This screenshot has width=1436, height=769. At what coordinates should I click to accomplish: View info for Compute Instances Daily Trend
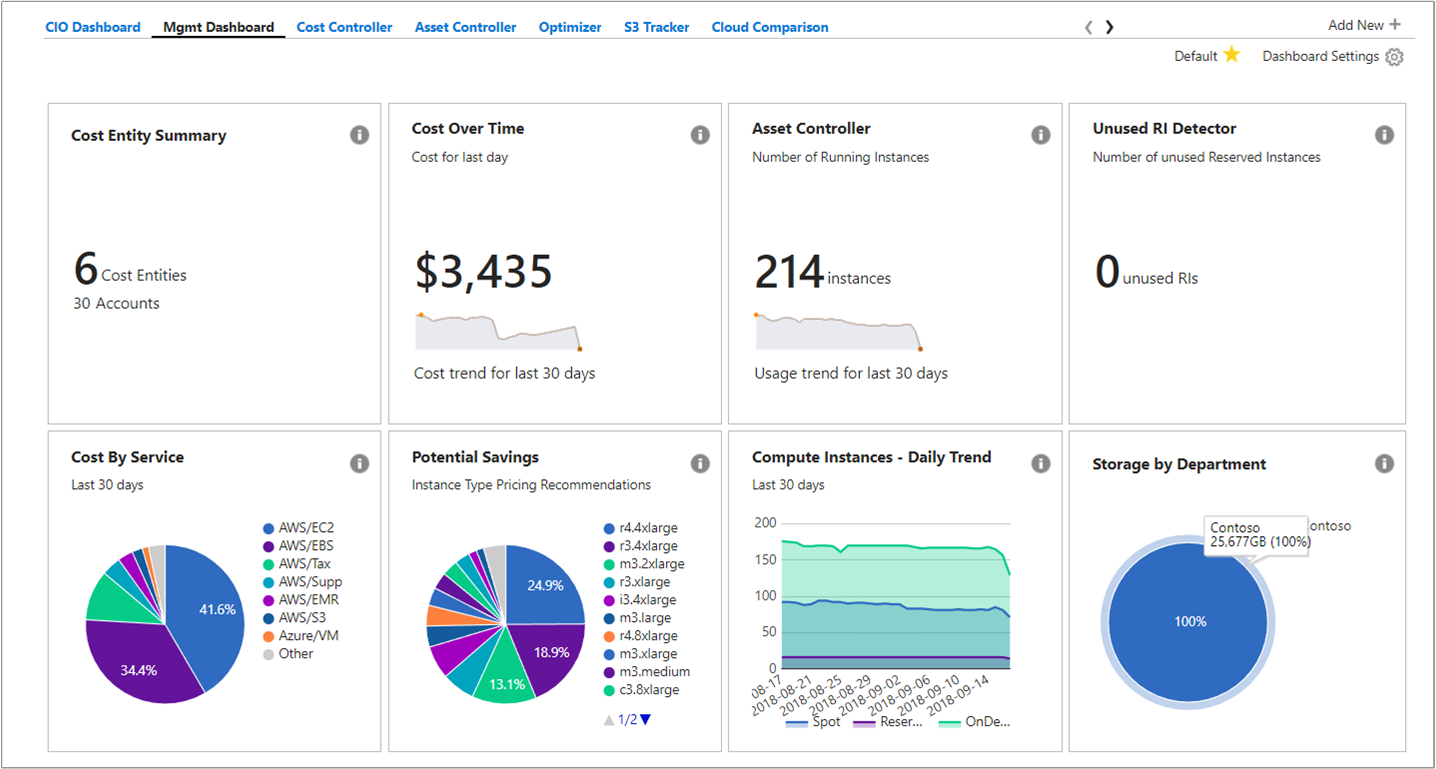[1041, 463]
